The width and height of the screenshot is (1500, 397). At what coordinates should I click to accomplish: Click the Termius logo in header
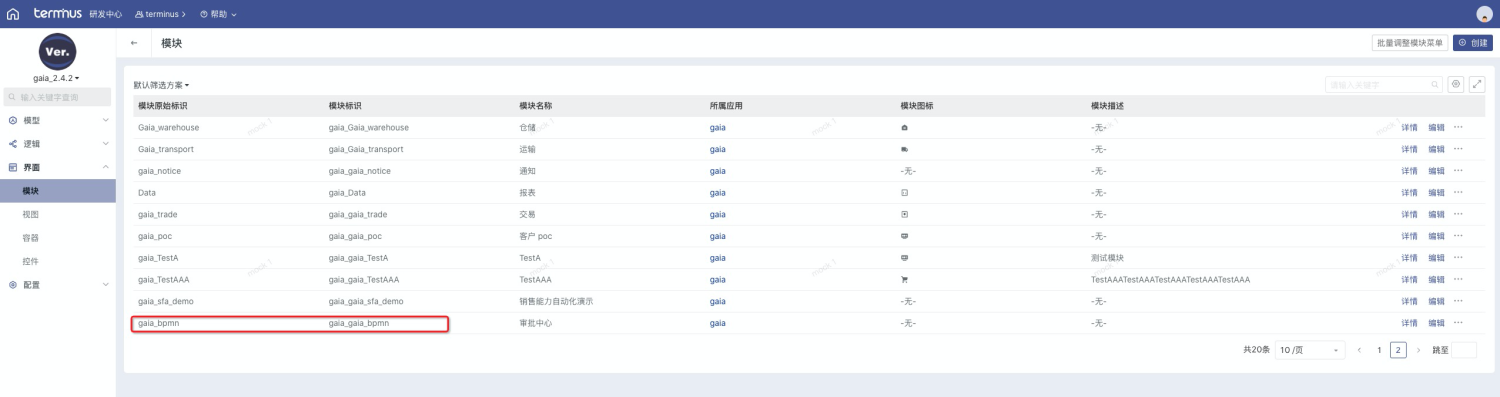click(x=57, y=14)
